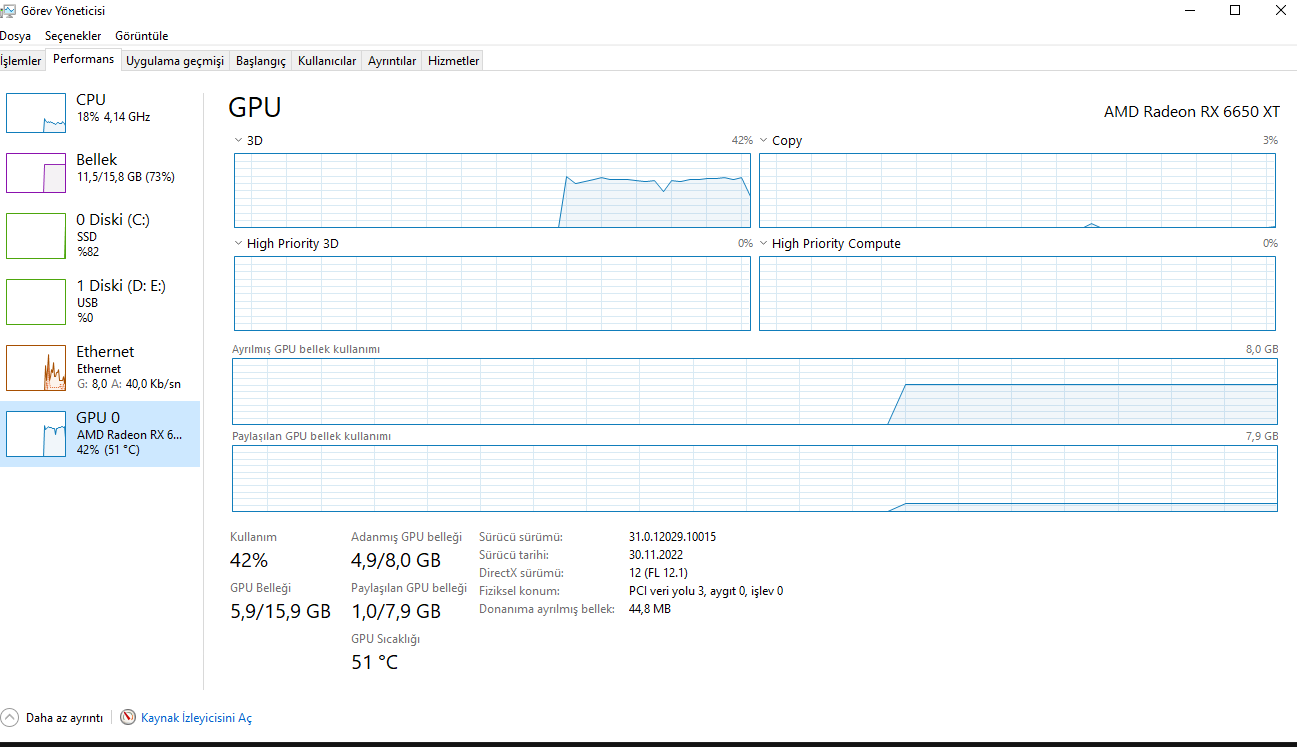Click the GPU Belleği 5,9/15,9 GB value

(280, 611)
